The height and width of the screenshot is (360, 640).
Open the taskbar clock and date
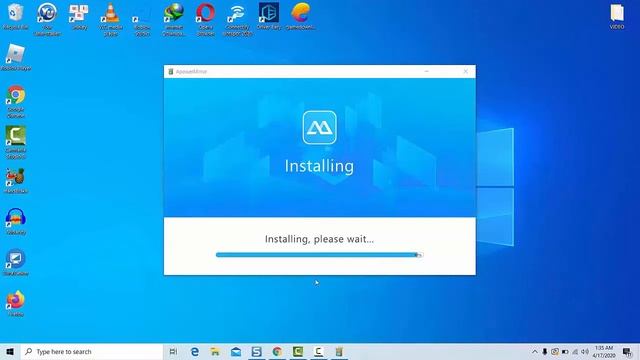604,351
